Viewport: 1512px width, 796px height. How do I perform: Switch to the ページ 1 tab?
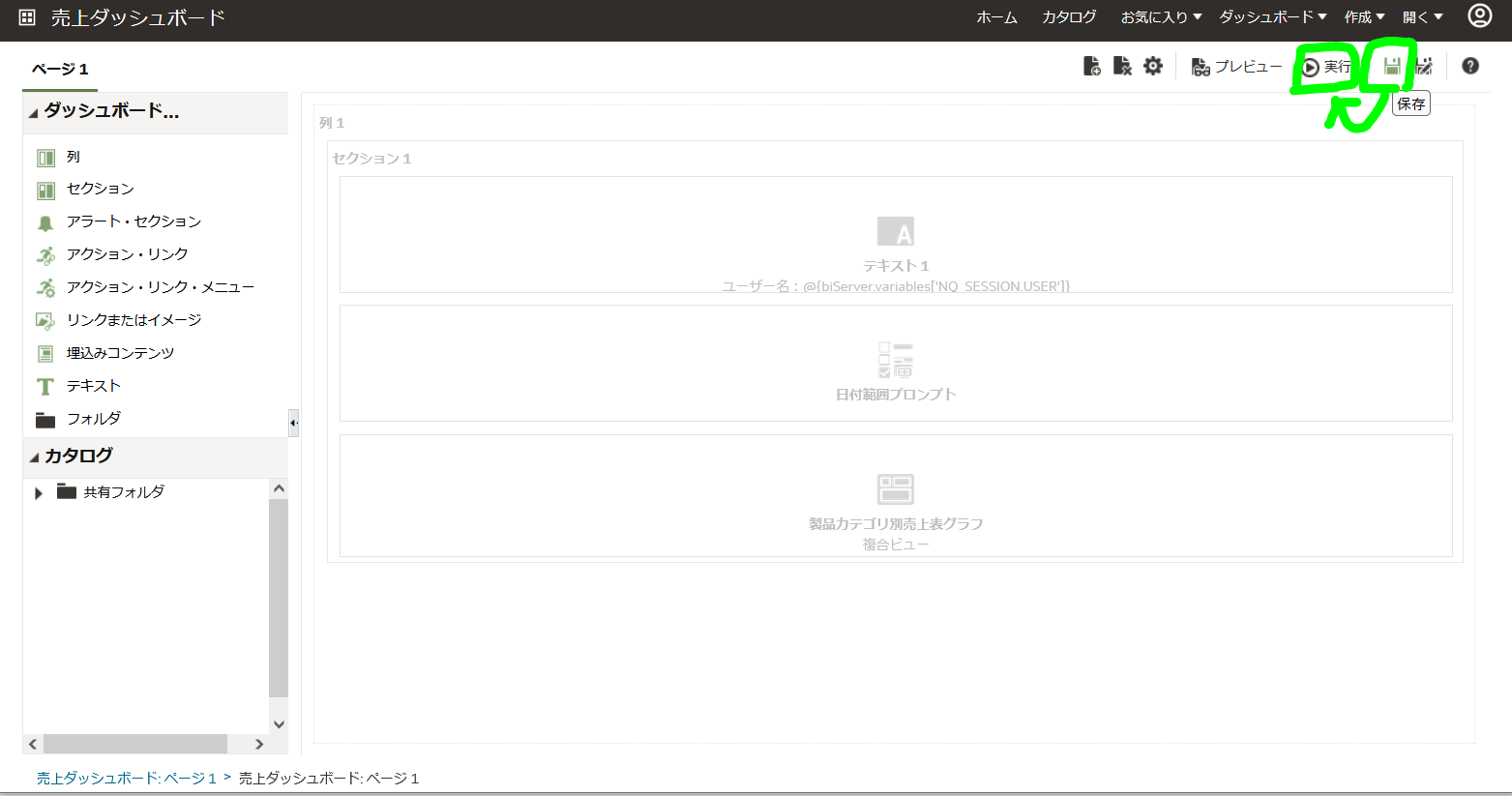[x=60, y=70]
